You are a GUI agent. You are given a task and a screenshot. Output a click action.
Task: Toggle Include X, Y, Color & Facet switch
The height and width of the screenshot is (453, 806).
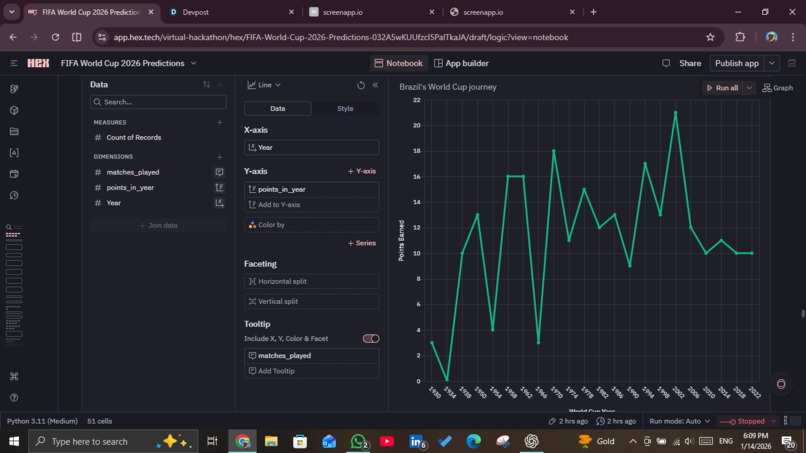point(371,338)
